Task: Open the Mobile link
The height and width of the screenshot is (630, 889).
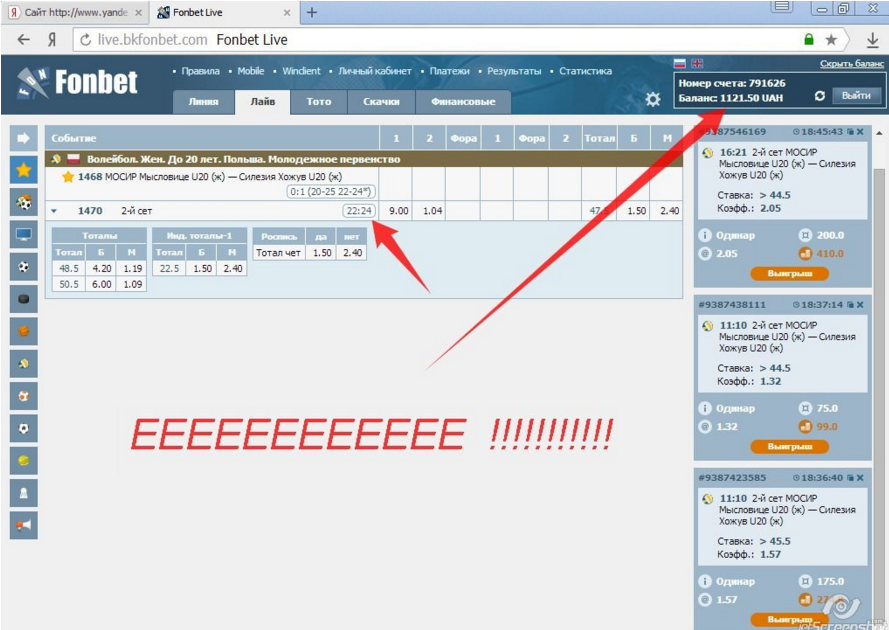Action: click(x=251, y=71)
